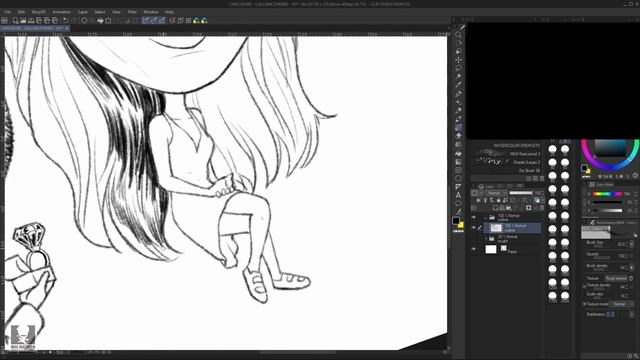The image size is (640, 360).
Task: Select the Eraser tool
Action: point(458,136)
